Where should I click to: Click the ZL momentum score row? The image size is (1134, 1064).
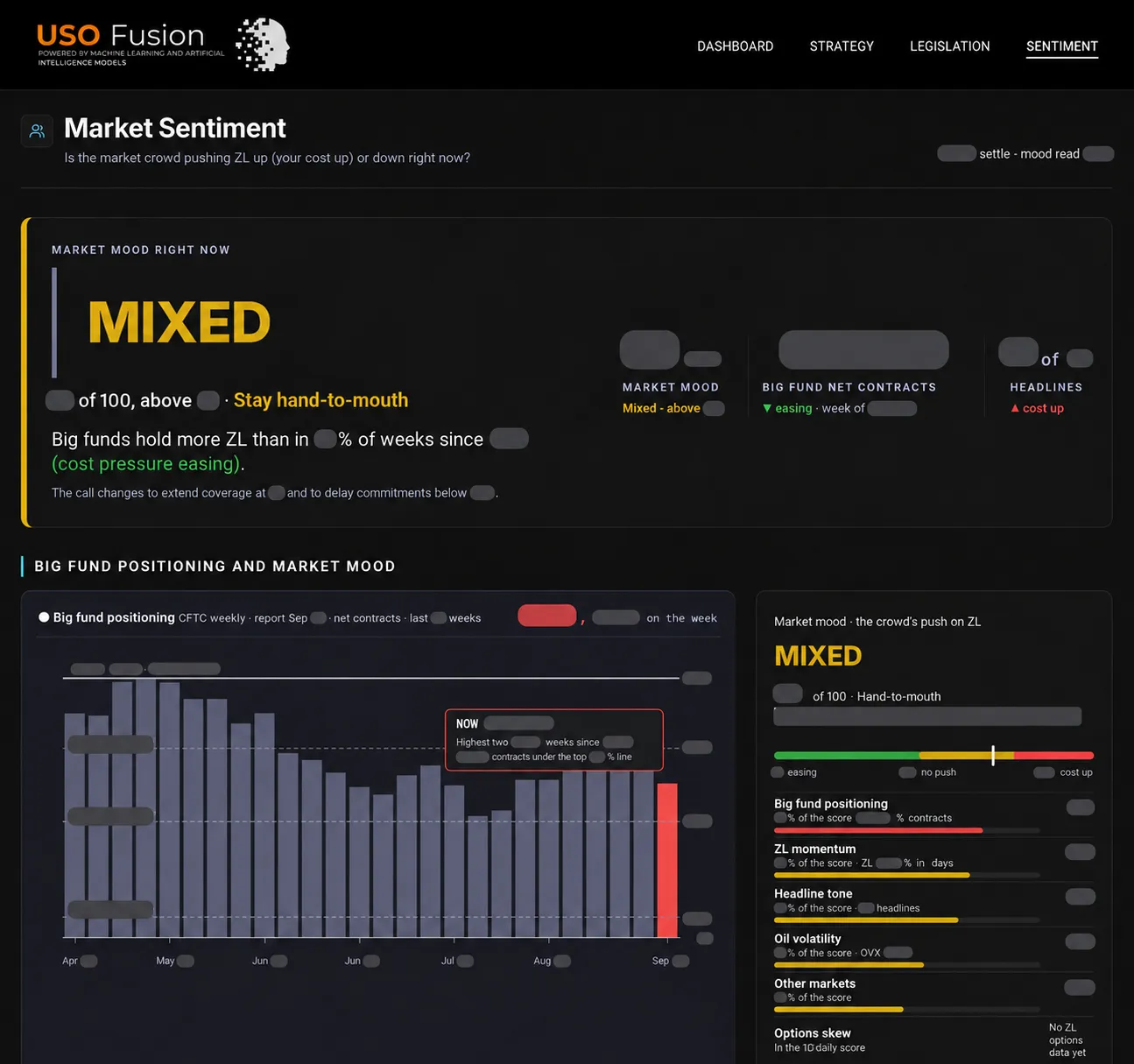(934, 859)
